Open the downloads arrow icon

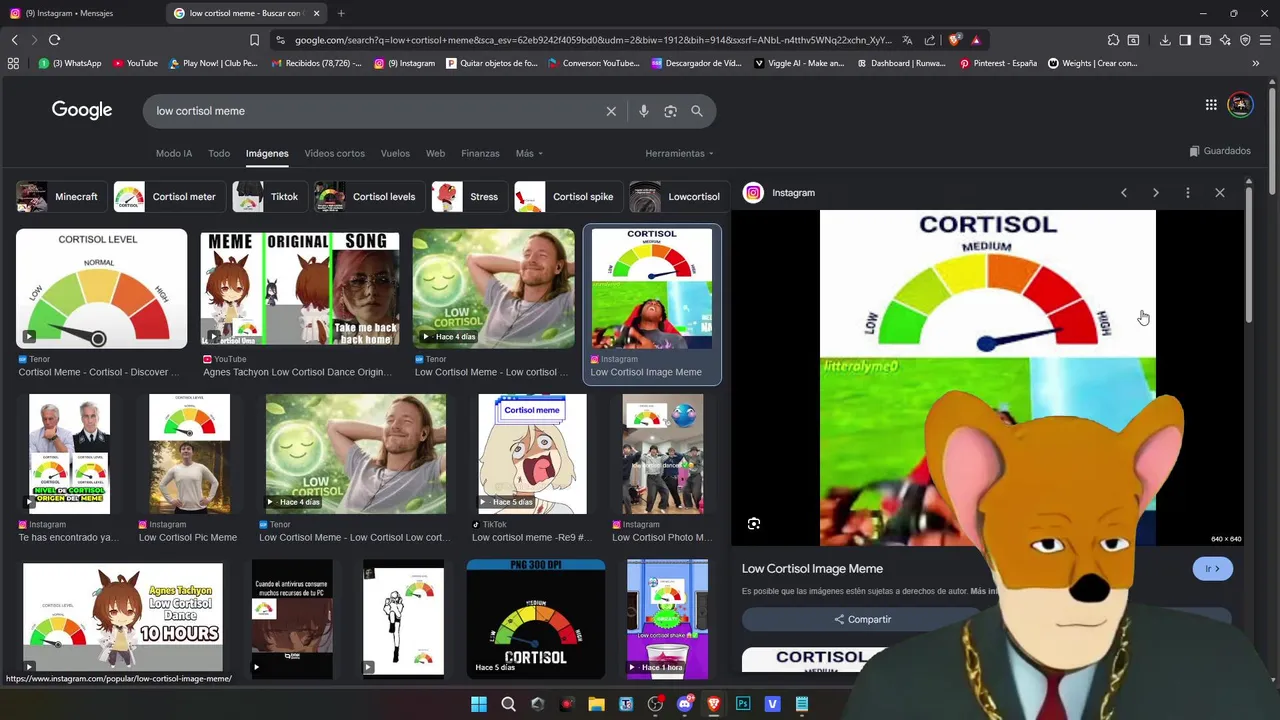[x=1165, y=40]
